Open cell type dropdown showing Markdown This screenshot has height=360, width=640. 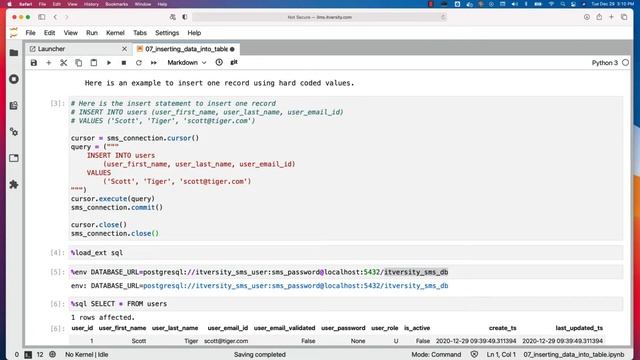click(187, 63)
